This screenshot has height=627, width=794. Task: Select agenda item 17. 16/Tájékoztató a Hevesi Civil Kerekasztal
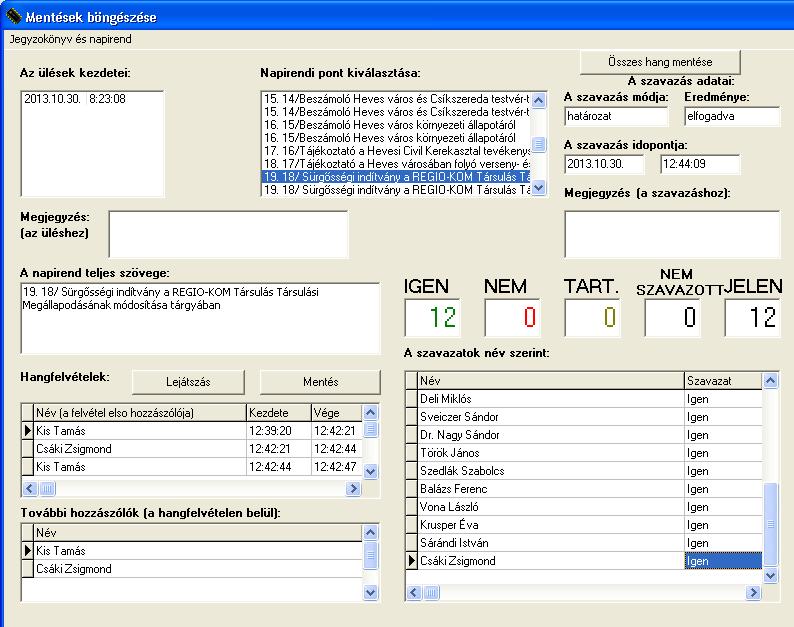point(396,151)
